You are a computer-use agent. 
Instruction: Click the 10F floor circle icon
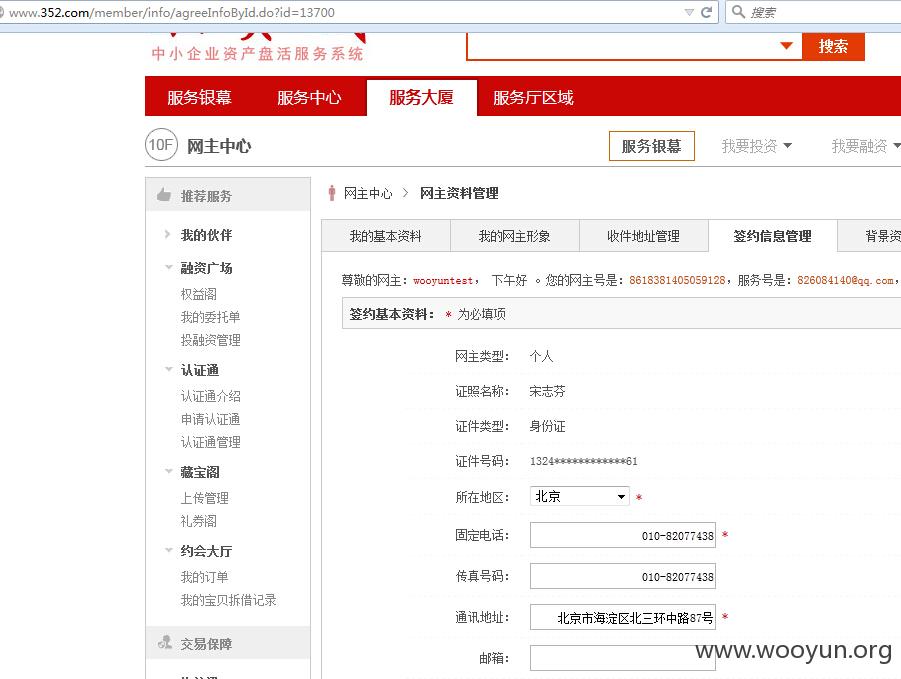pyautogui.click(x=161, y=145)
